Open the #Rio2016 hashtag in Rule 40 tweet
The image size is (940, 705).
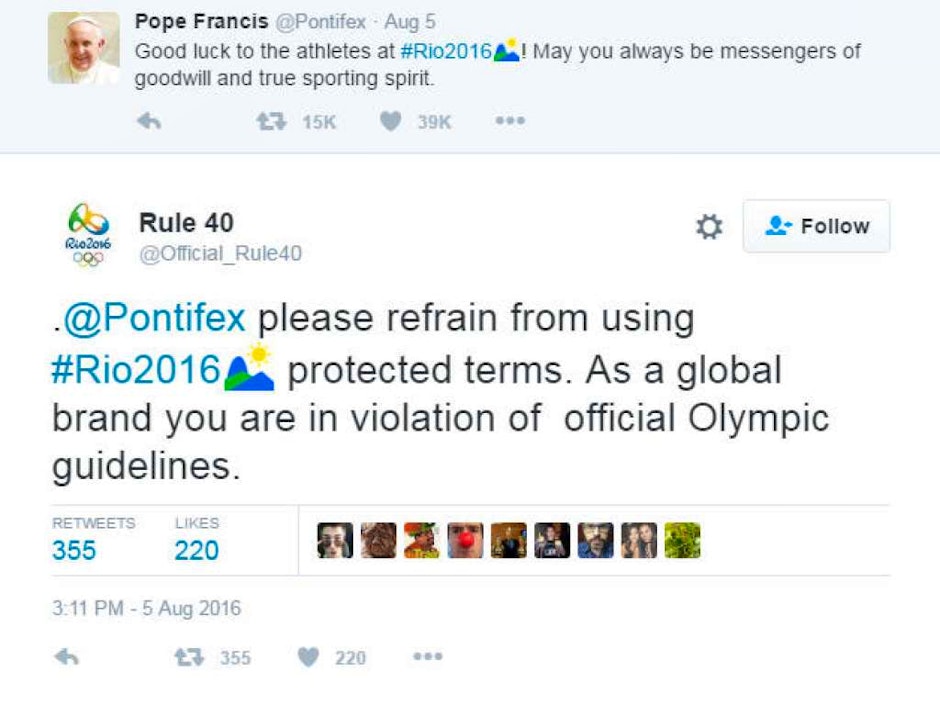(136, 370)
